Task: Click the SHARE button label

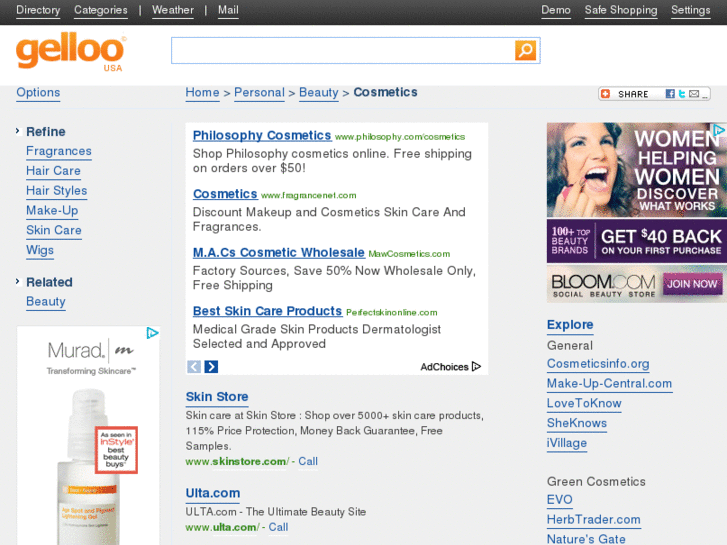Action: pyautogui.click(x=633, y=94)
